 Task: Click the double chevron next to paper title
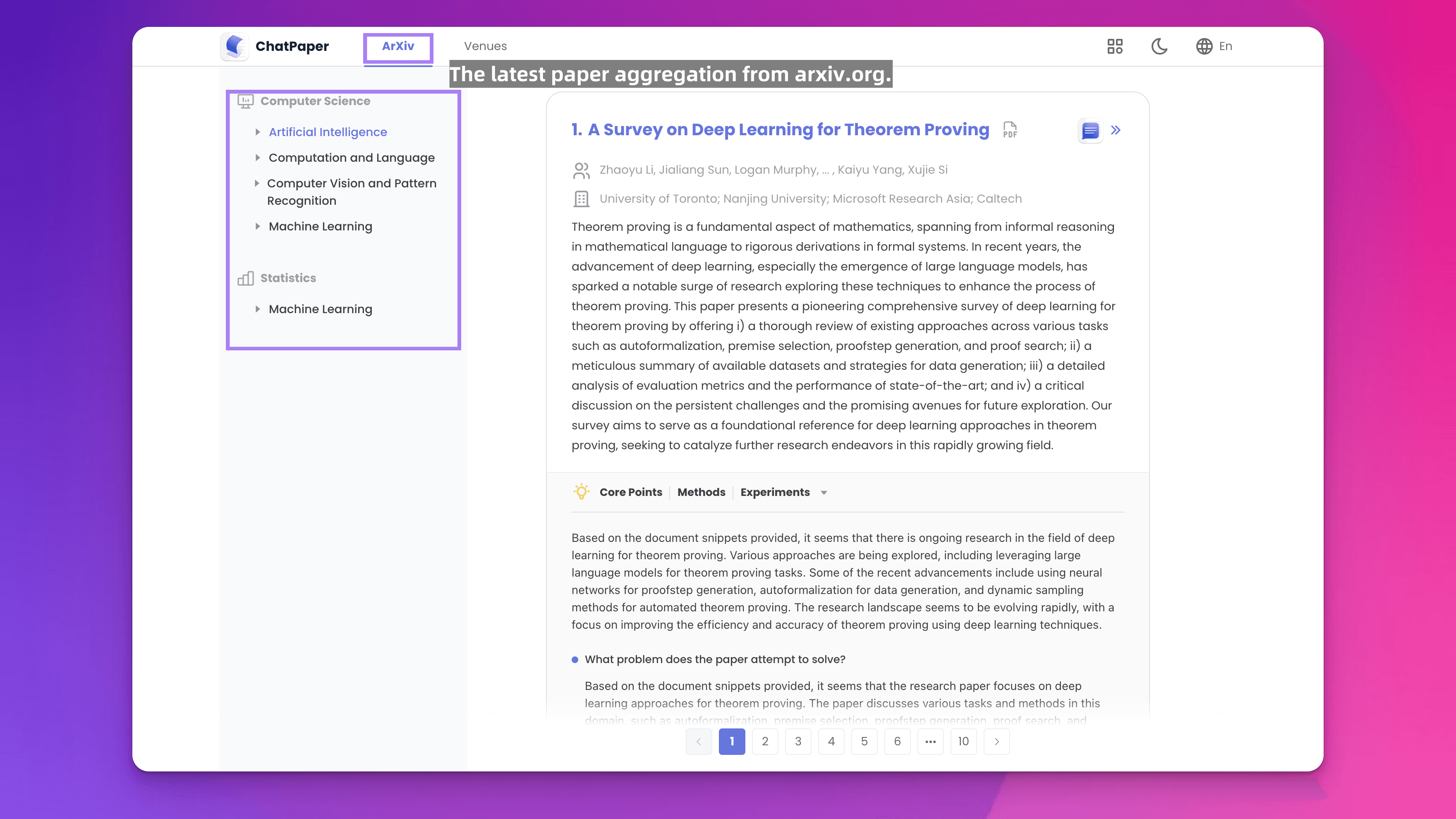point(1116,131)
